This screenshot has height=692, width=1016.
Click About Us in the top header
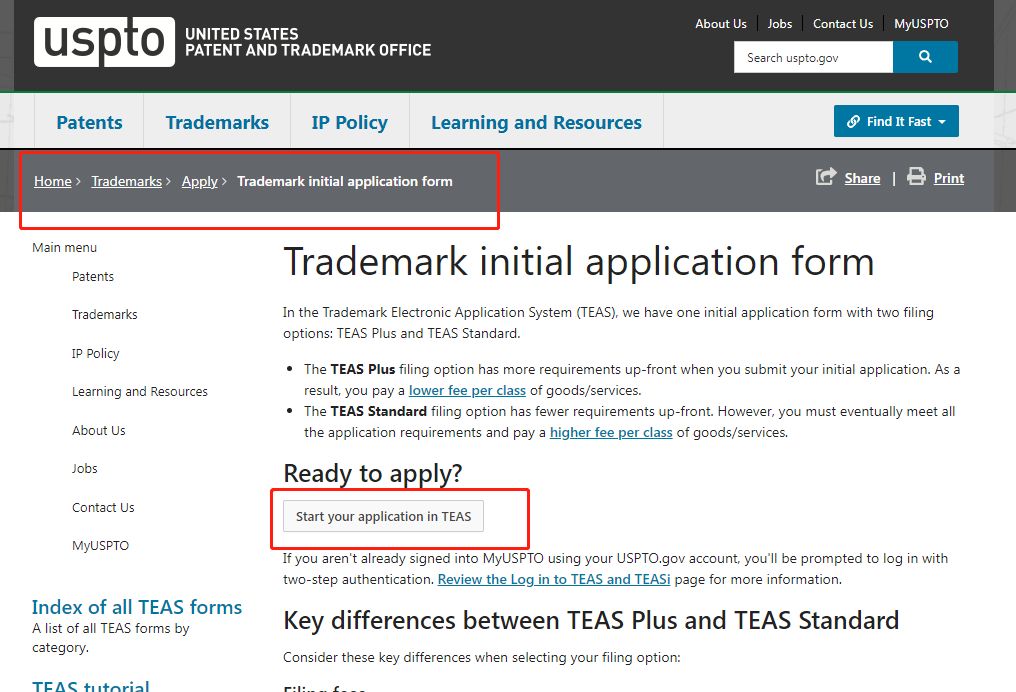(x=721, y=24)
